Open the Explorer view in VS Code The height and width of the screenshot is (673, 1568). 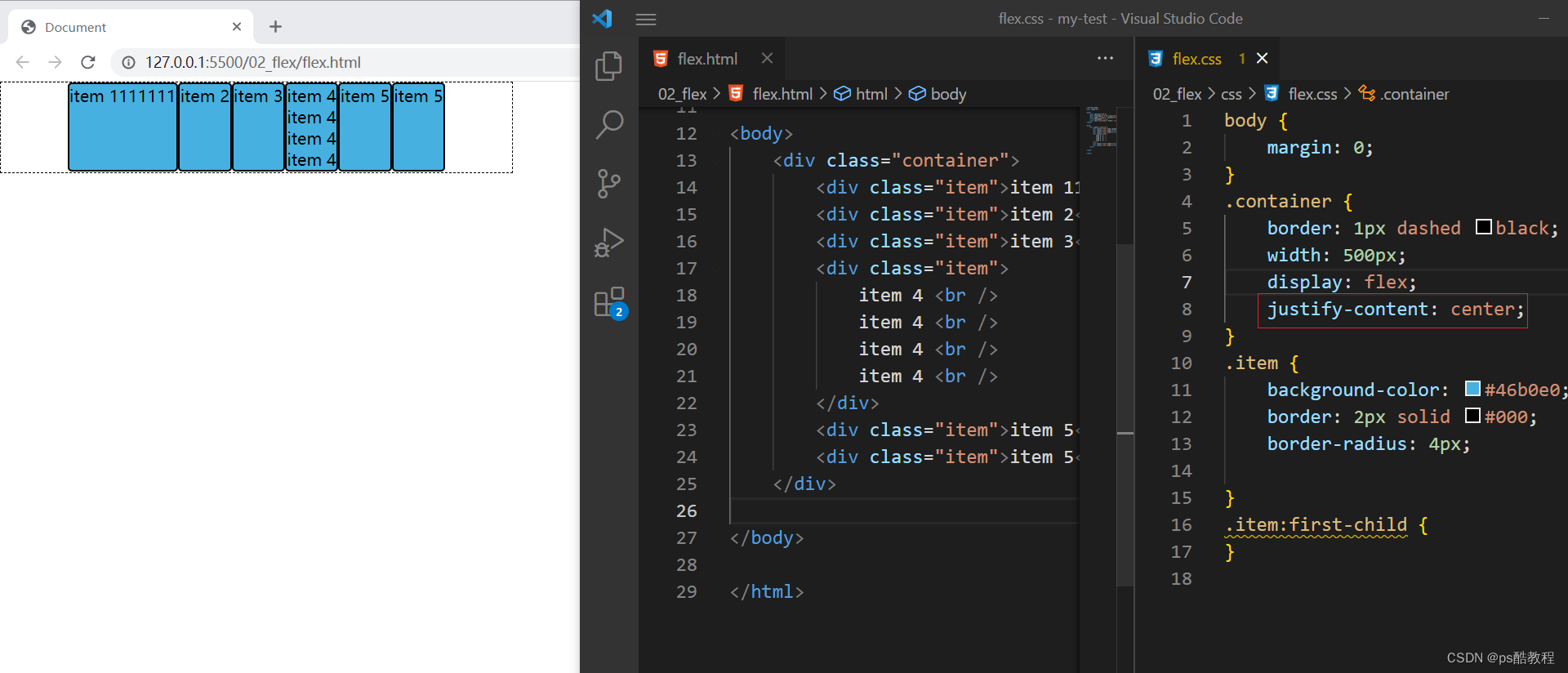coord(608,66)
